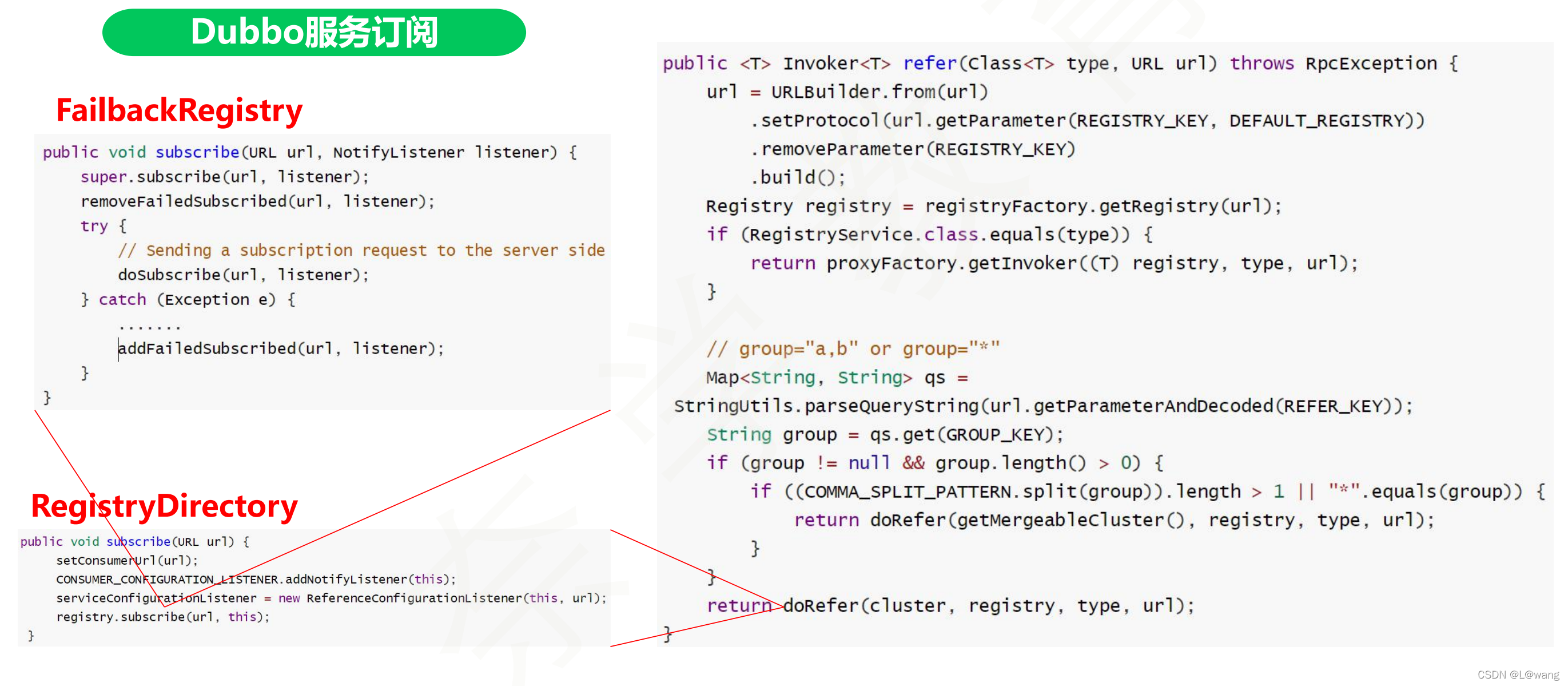
Task: Click the 'COMMA_SPLIT_PATTERN.split(group)' condition line
Action: click(1147, 491)
